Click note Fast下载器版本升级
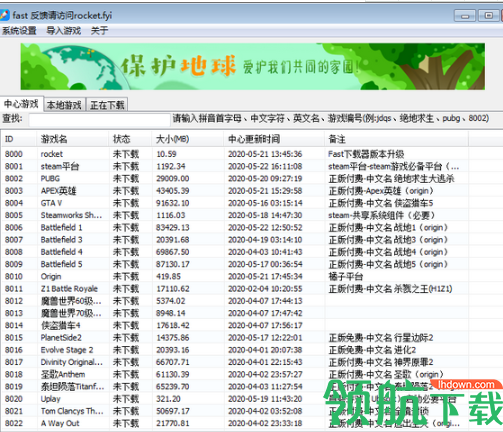The image size is (503, 432). (x=366, y=154)
